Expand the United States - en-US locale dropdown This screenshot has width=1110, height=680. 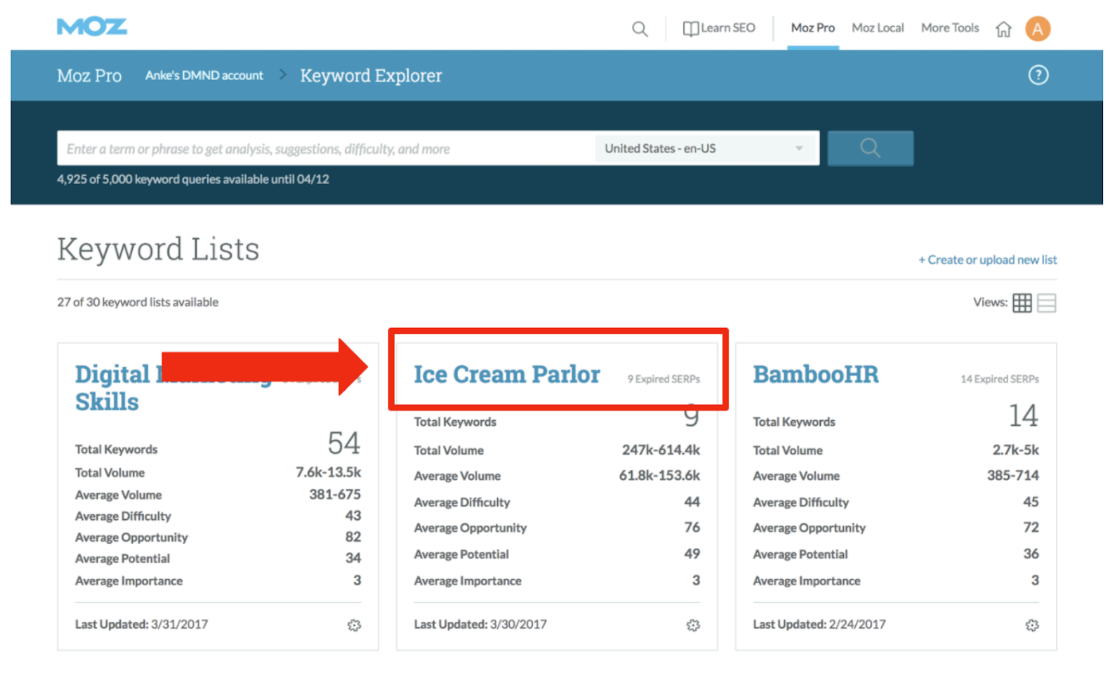click(705, 149)
